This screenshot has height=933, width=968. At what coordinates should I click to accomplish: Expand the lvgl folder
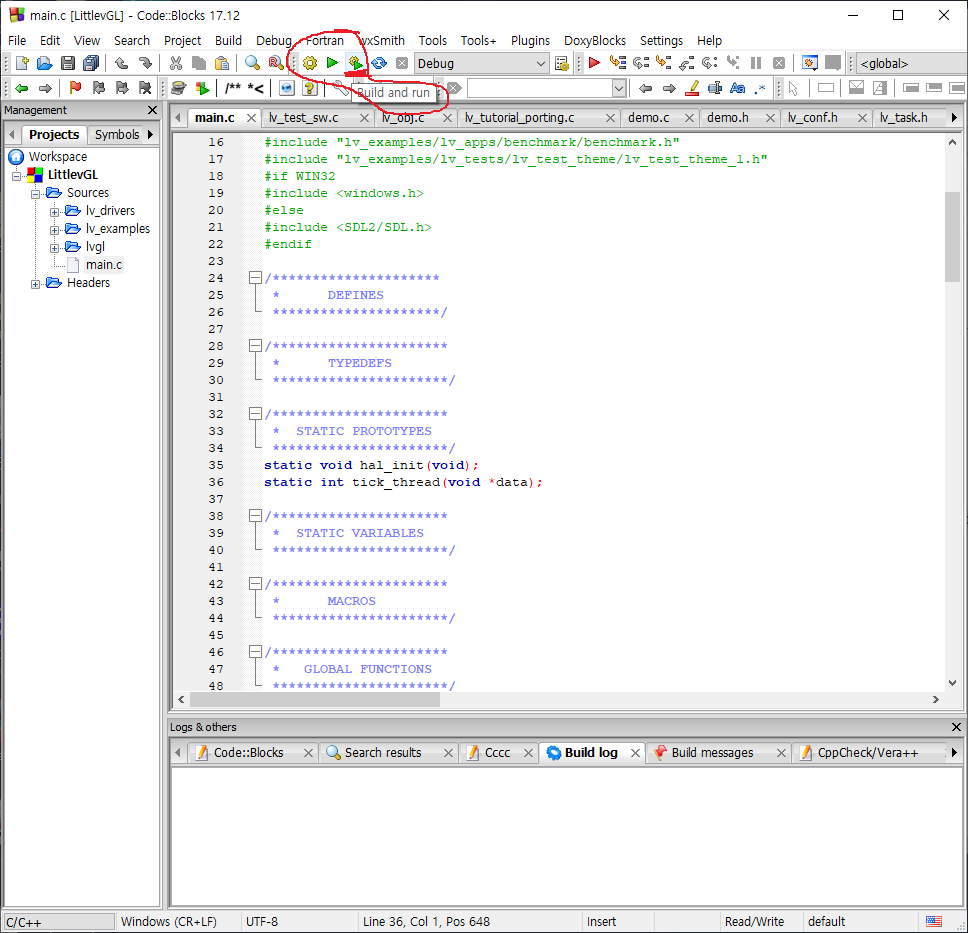[x=54, y=248]
